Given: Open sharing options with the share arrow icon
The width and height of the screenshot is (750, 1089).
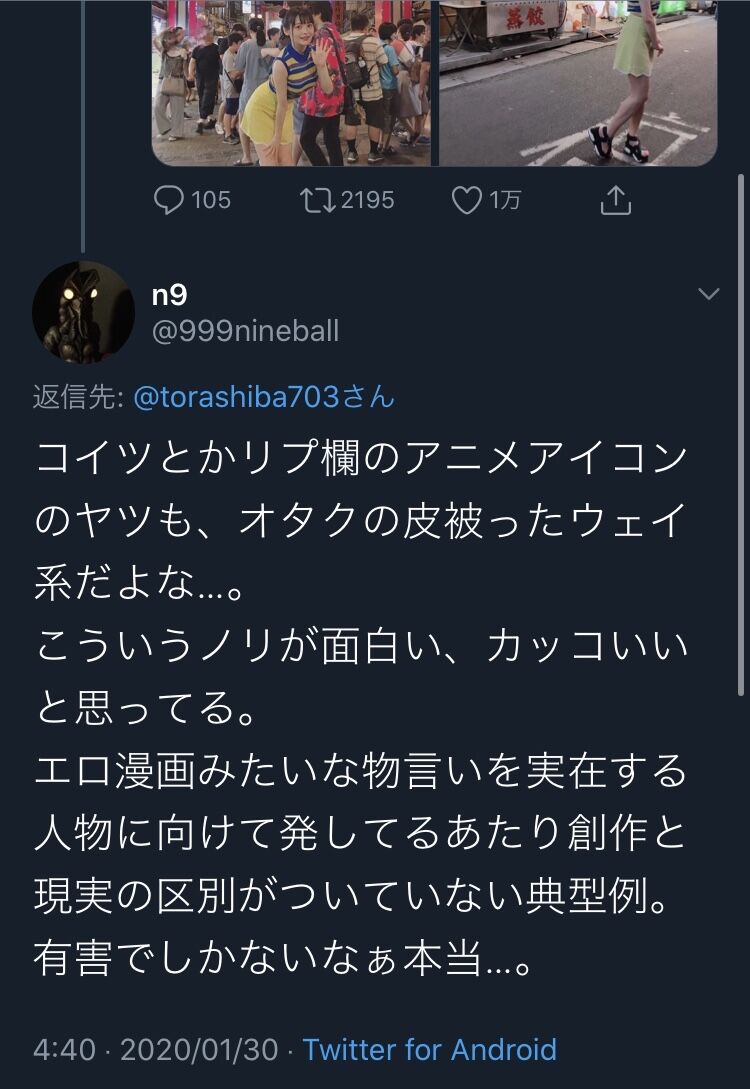Looking at the screenshot, I should tap(618, 200).
